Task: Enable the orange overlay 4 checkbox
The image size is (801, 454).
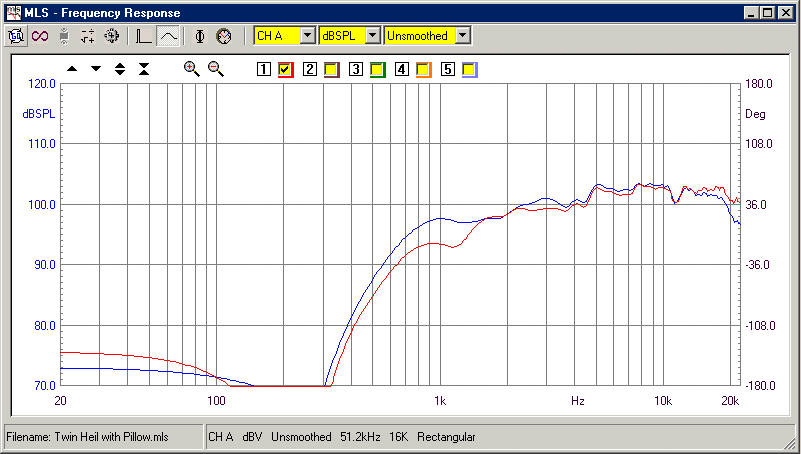Action: tap(423, 69)
